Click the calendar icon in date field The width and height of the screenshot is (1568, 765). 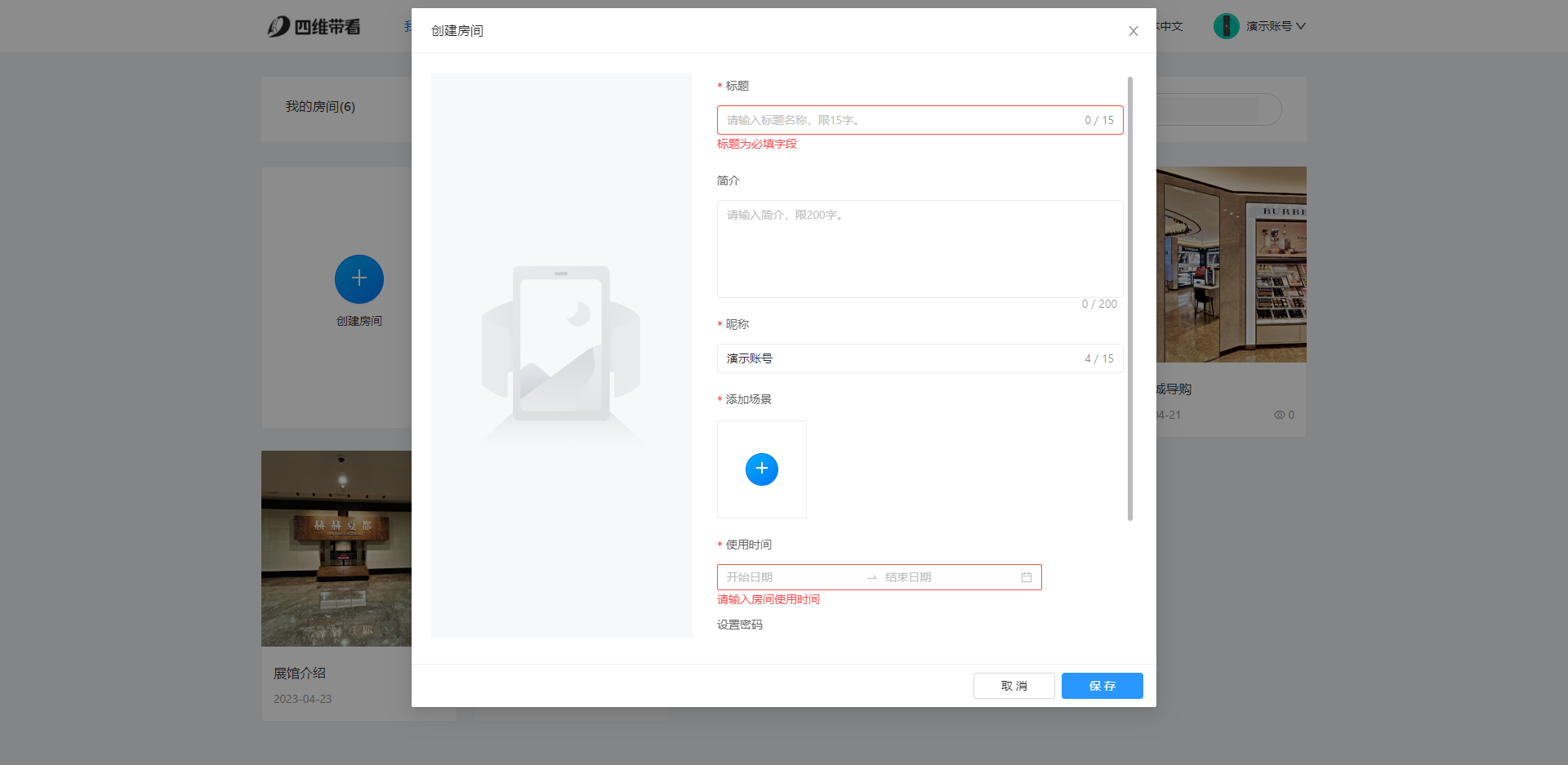pos(1026,577)
